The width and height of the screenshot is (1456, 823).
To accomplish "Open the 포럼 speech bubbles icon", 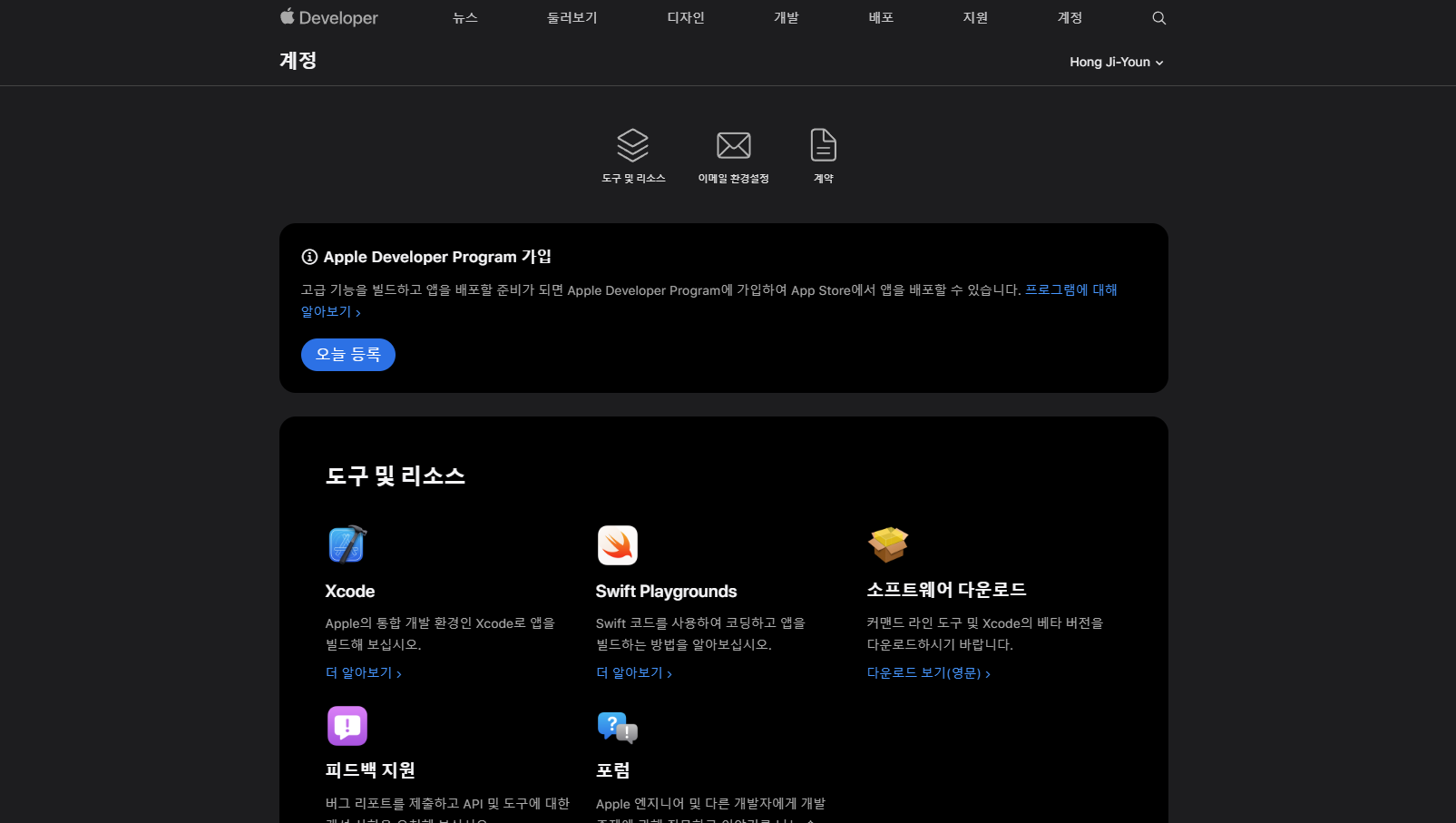I will tap(617, 727).
